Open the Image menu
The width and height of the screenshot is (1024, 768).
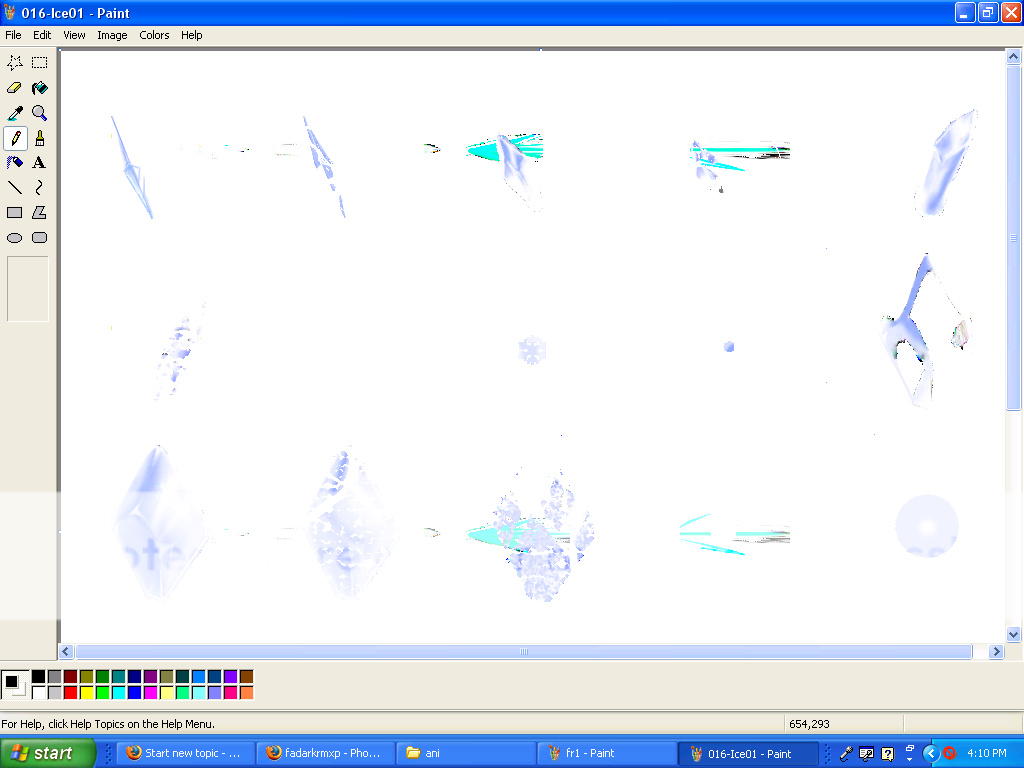coord(112,35)
